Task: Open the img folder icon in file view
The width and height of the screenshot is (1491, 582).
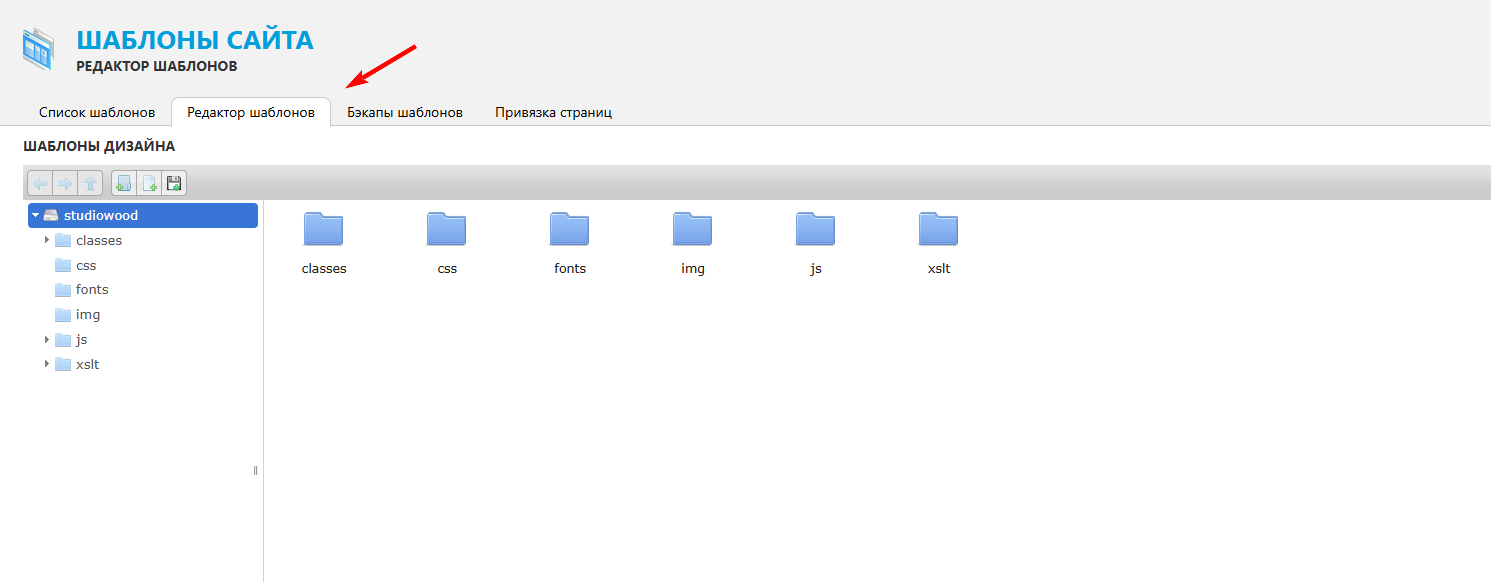Action: 692,228
